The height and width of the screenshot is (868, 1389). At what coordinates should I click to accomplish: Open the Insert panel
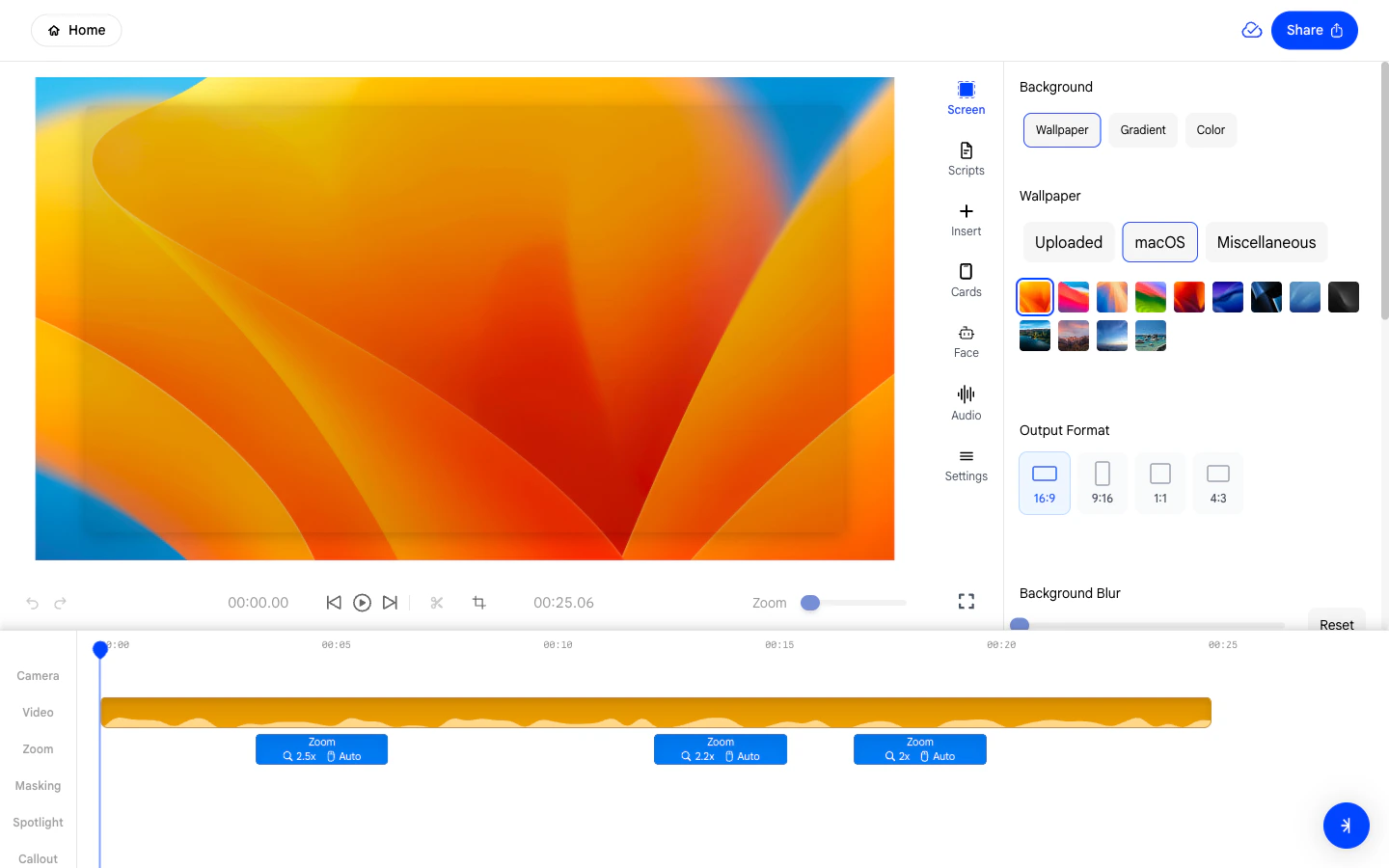click(x=966, y=220)
